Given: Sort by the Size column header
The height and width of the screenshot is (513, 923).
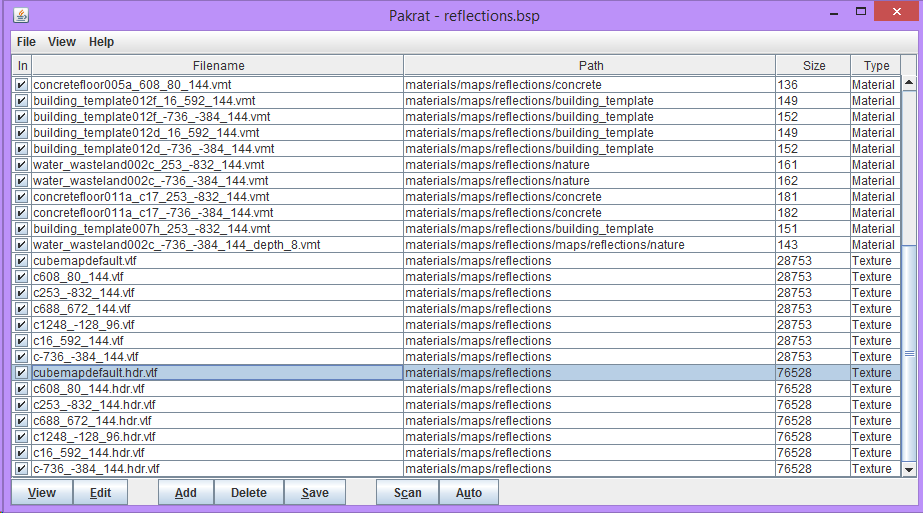Looking at the screenshot, I should [x=813, y=65].
